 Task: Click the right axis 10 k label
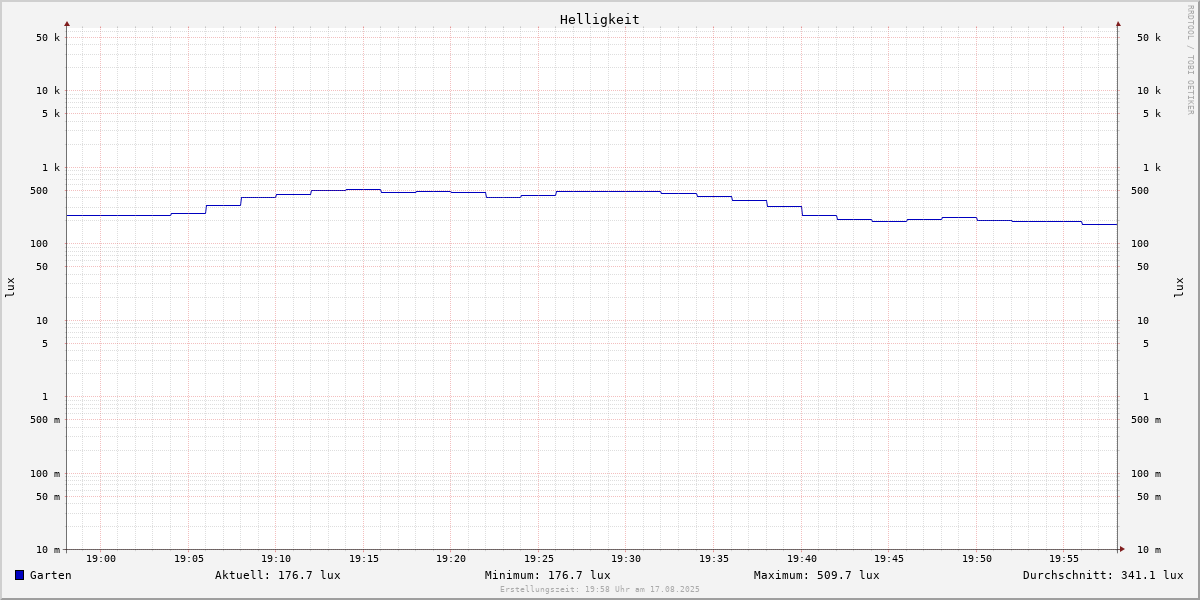1149,91
